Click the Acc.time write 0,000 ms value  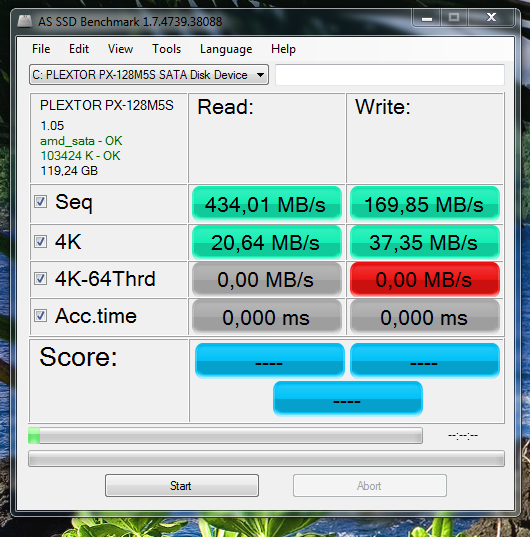point(425,316)
